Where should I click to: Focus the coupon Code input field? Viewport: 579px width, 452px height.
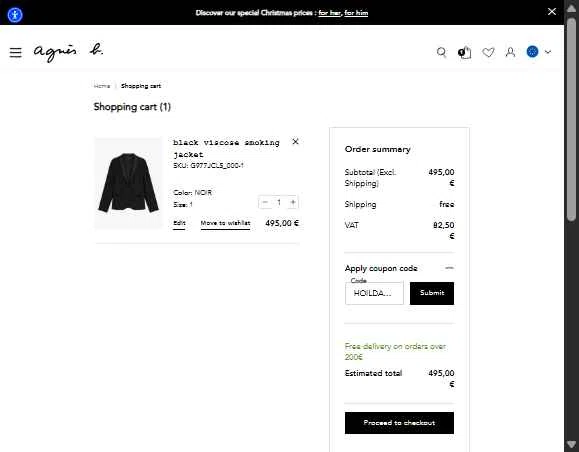pyautogui.click(x=374, y=293)
